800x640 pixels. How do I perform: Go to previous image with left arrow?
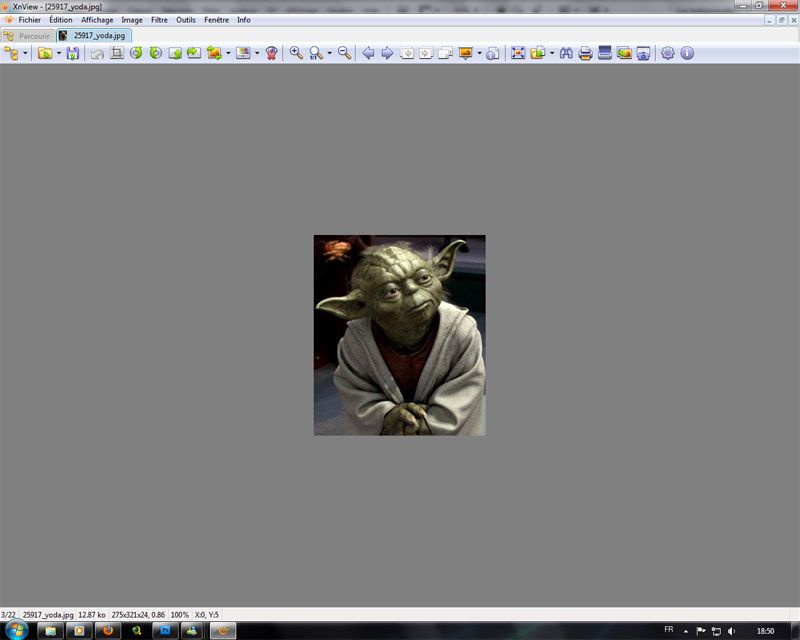[x=368, y=53]
